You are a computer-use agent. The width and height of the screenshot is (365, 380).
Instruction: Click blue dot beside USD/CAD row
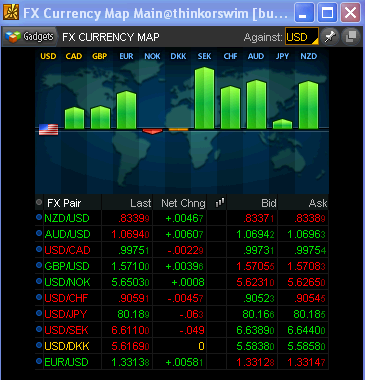pyautogui.click(x=39, y=249)
